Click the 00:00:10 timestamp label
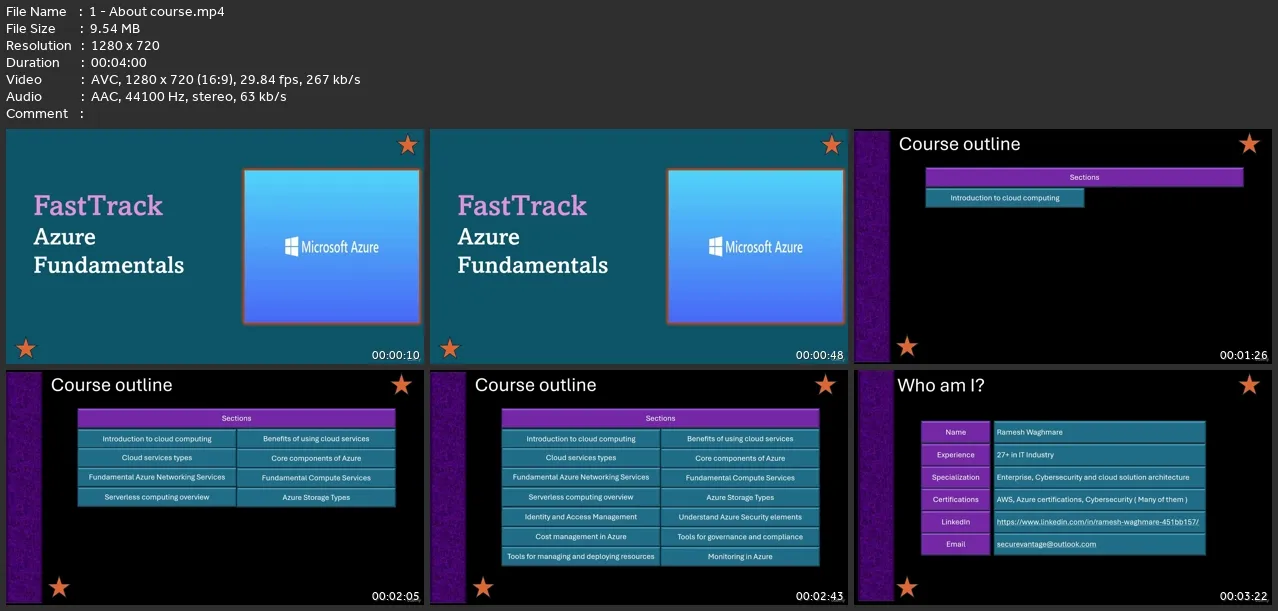The height and width of the screenshot is (611, 1278). pos(396,355)
